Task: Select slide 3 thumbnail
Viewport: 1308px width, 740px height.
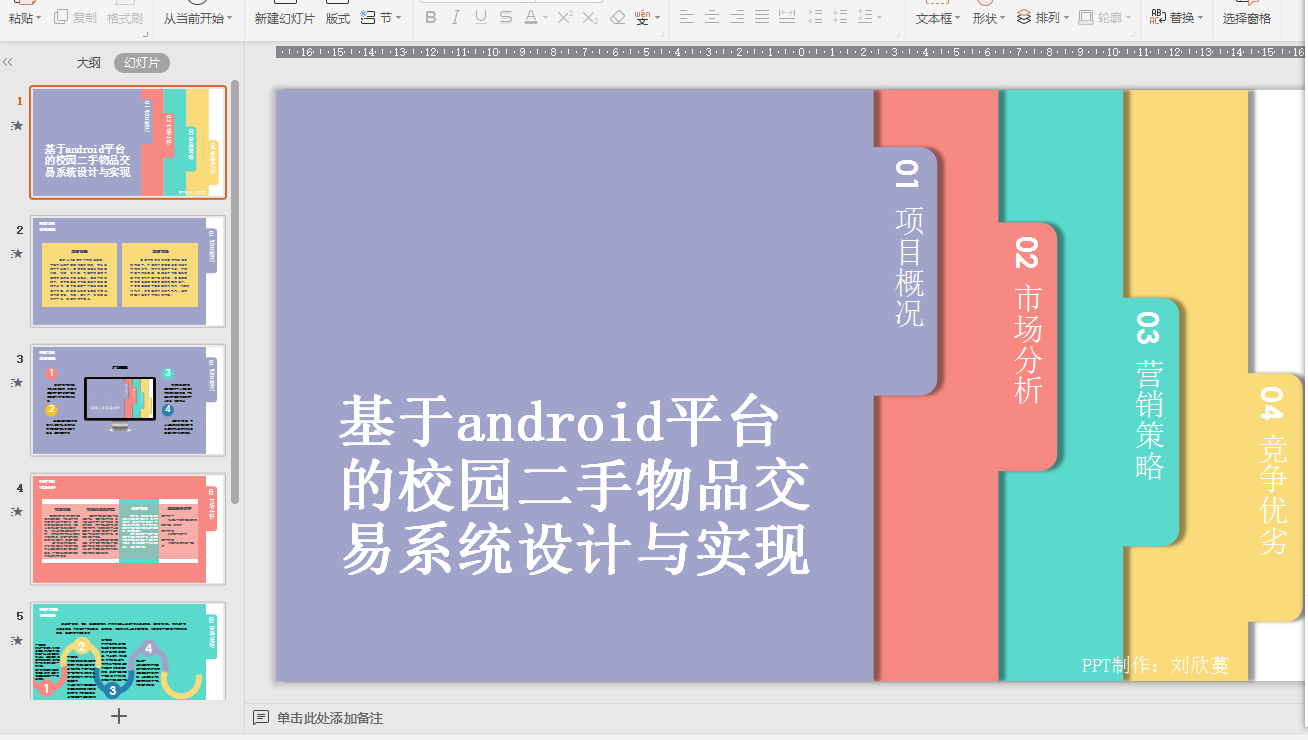Action: (128, 400)
